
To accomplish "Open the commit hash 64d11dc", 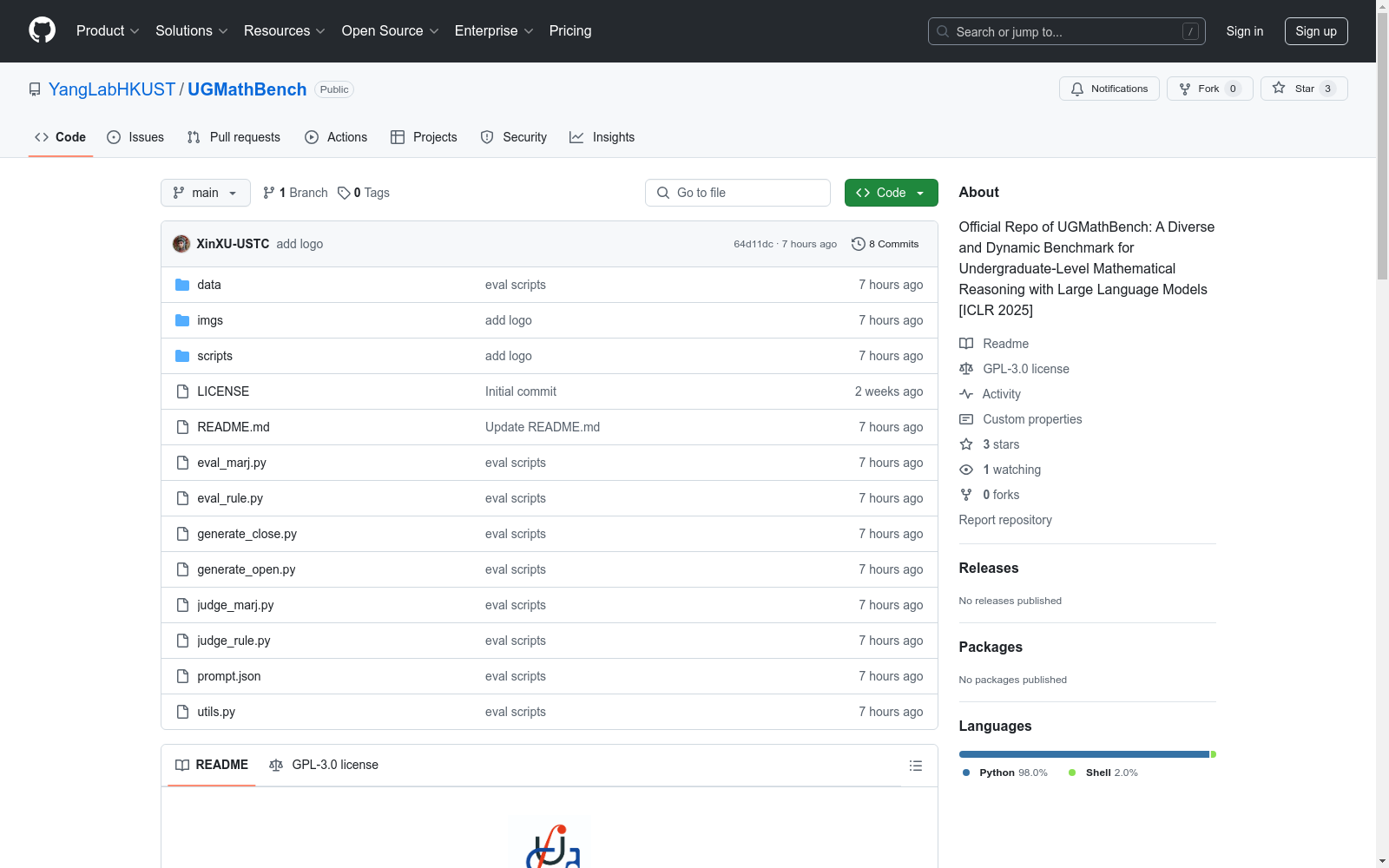I will coord(754,244).
